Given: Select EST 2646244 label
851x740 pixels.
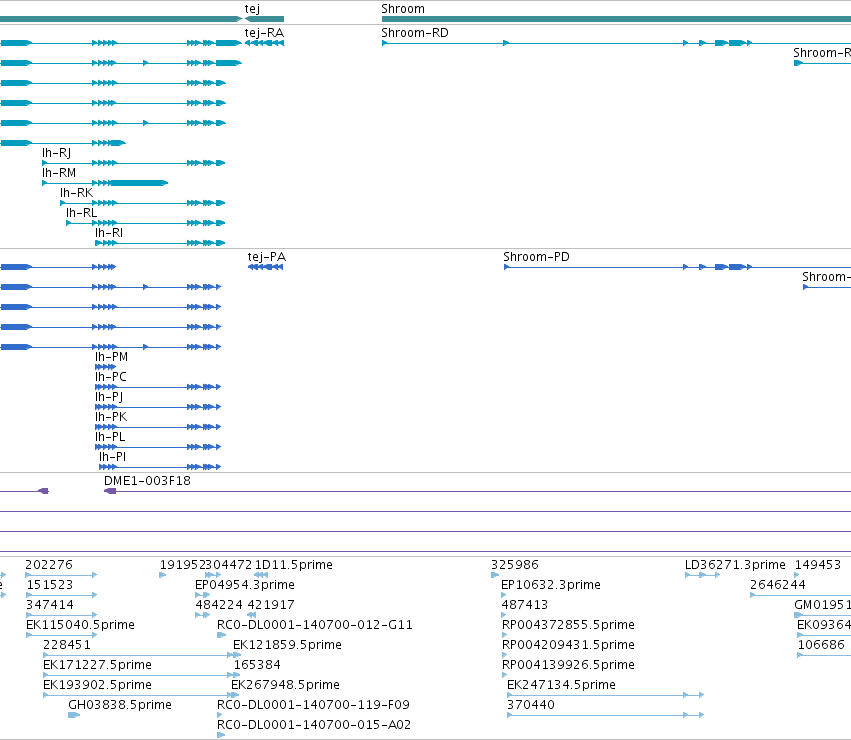Looking at the screenshot, I should pos(778,585).
